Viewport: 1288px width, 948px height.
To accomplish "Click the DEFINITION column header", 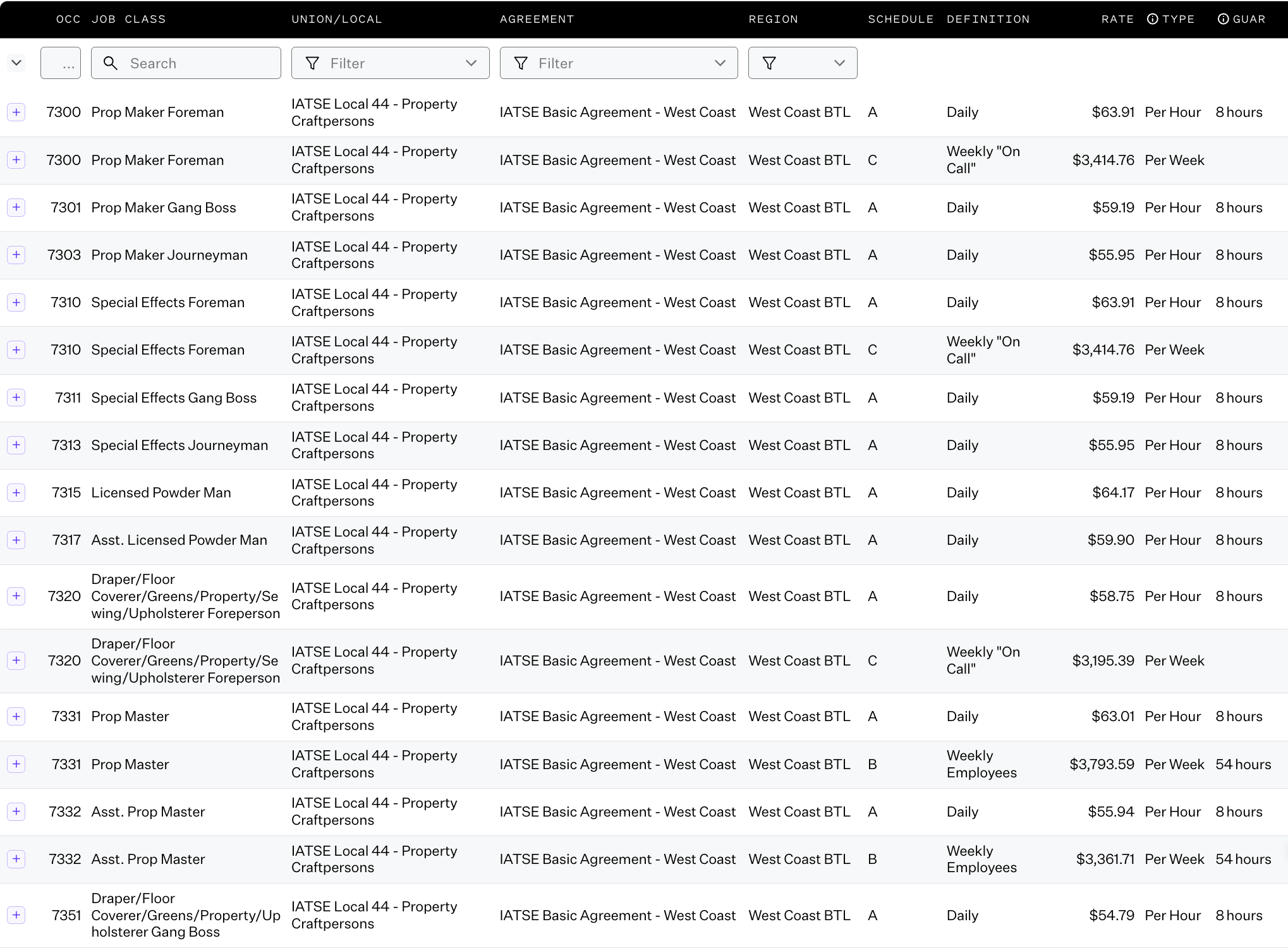I will click(x=988, y=19).
